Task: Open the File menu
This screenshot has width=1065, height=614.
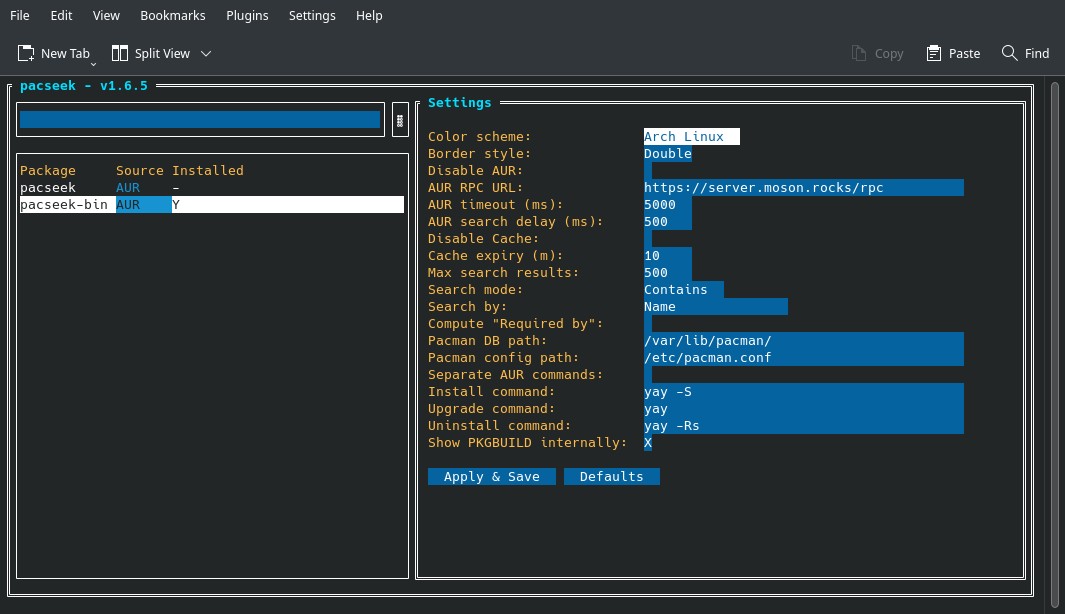Action: [20, 15]
